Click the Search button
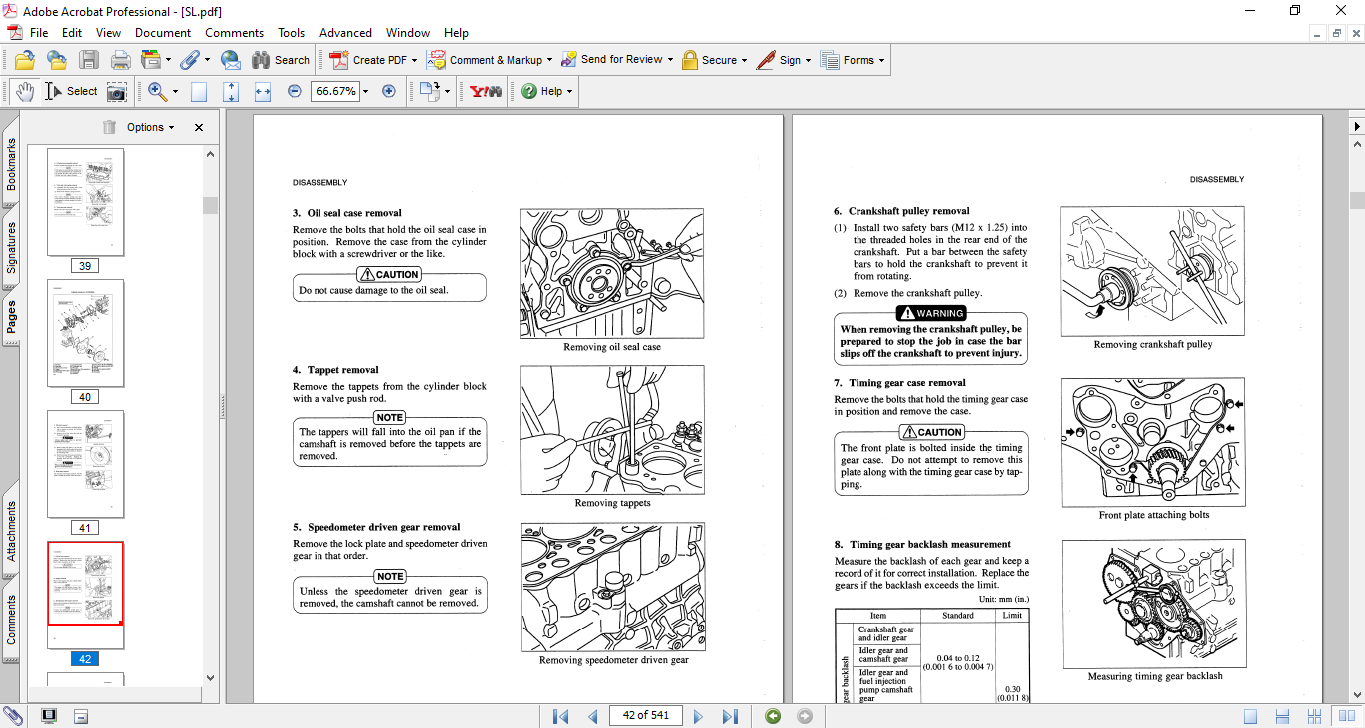This screenshot has height=728, width=1365. point(281,60)
